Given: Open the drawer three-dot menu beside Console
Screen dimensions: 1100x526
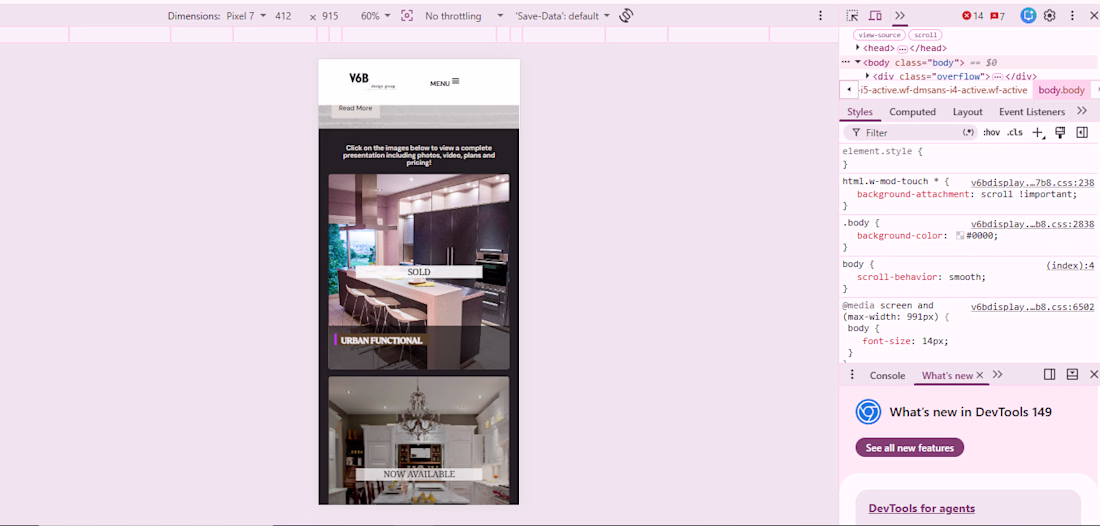Looking at the screenshot, I should tap(852, 375).
